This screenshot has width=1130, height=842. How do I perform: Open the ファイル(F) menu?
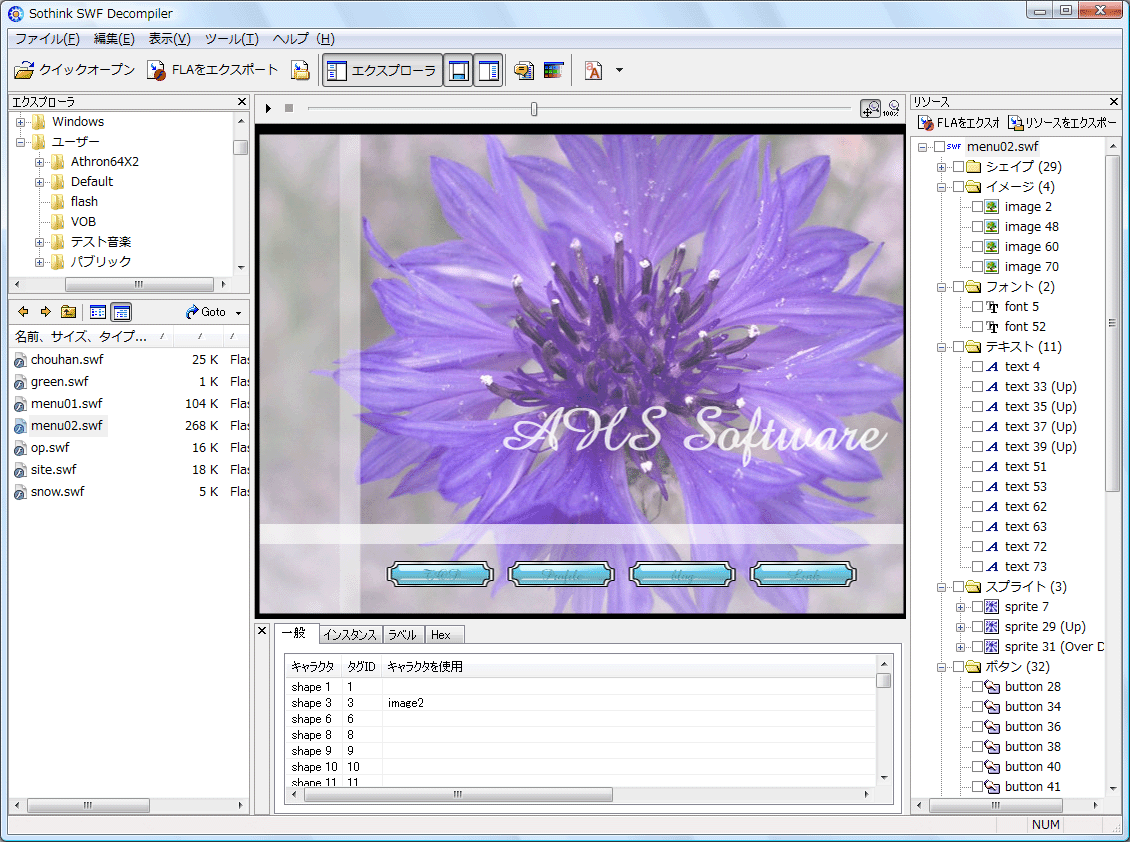point(48,39)
